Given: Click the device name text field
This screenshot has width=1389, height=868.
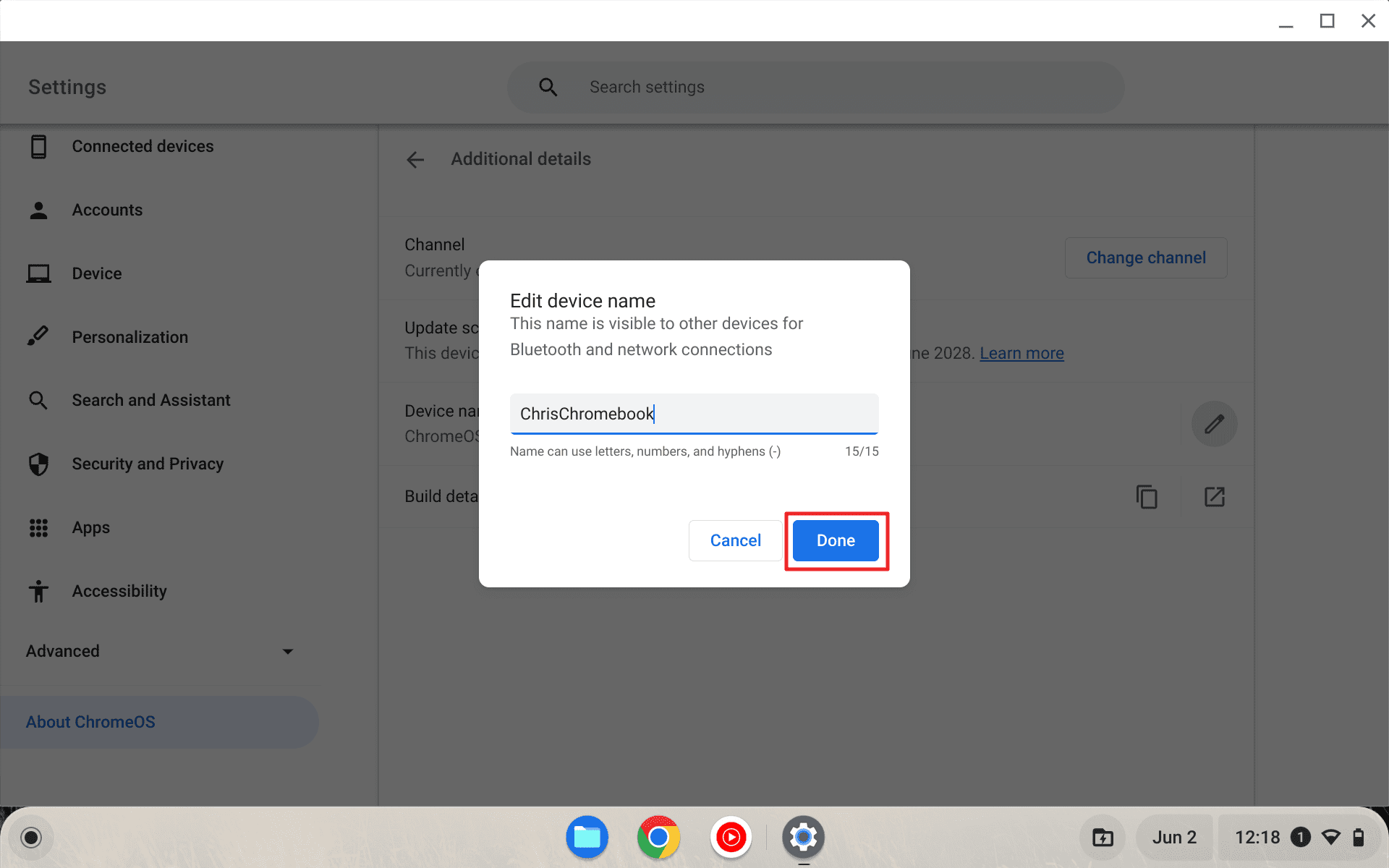Looking at the screenshot, I should pos(694,414).
